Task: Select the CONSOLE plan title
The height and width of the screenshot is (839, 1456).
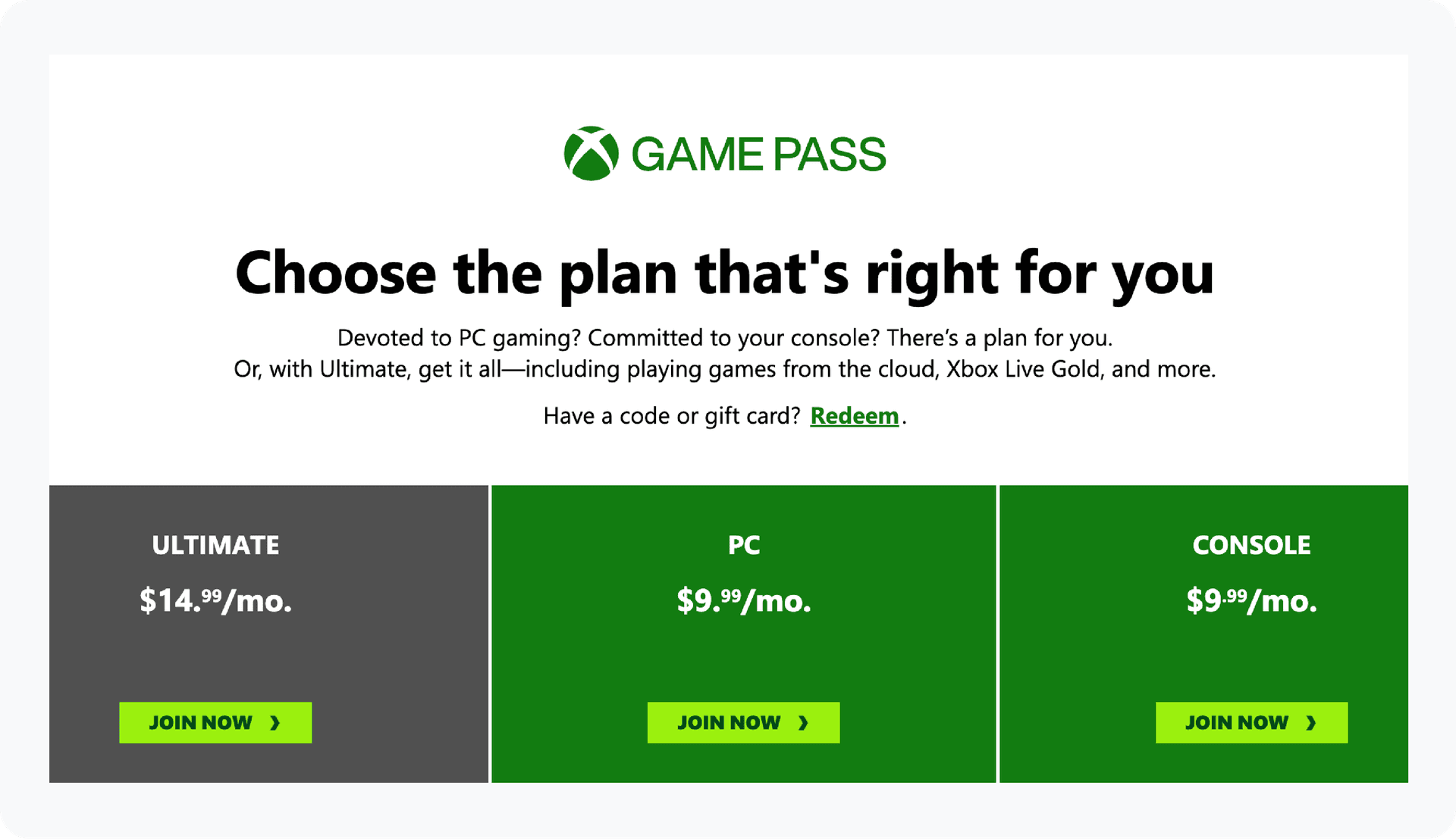Action: (x=1251, y=545)
